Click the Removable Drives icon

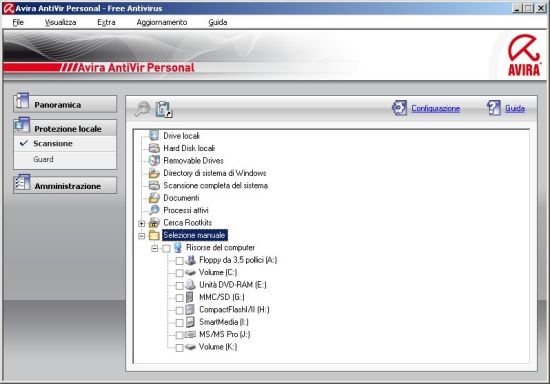click(154, 161)
